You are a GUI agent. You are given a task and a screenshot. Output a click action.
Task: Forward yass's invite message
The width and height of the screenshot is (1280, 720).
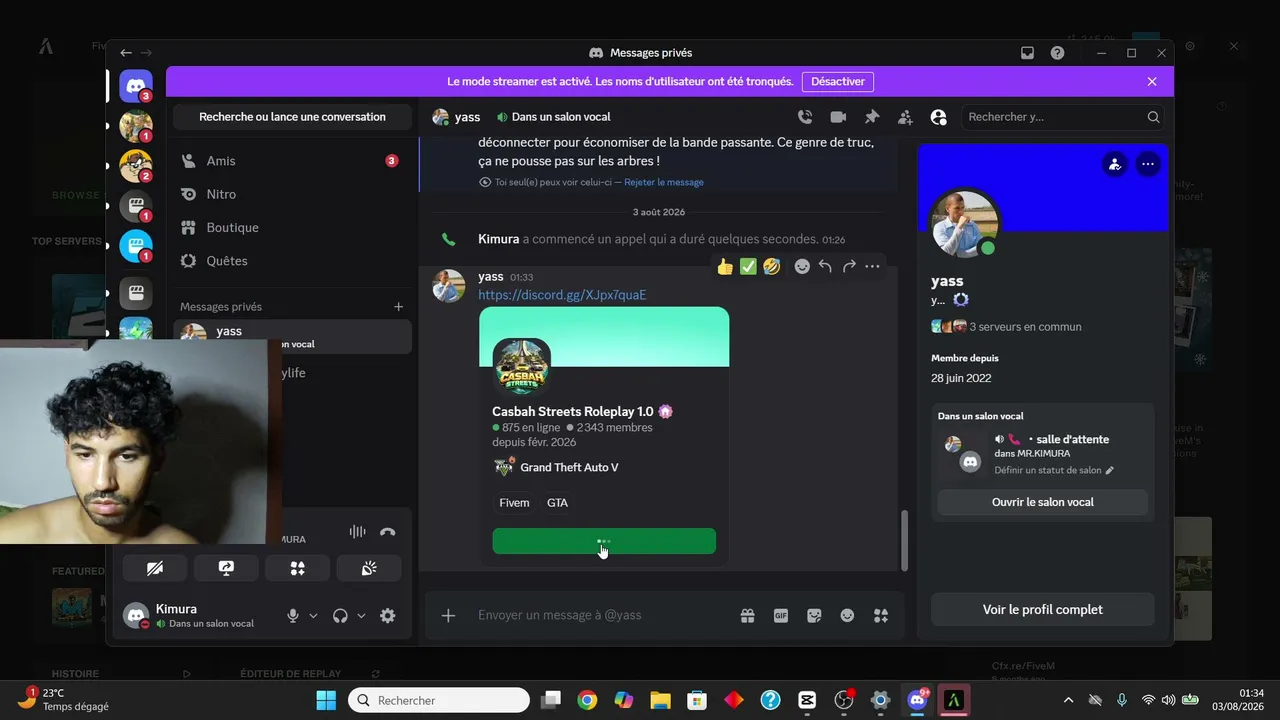pyautogui.click(x=849, y=266)
